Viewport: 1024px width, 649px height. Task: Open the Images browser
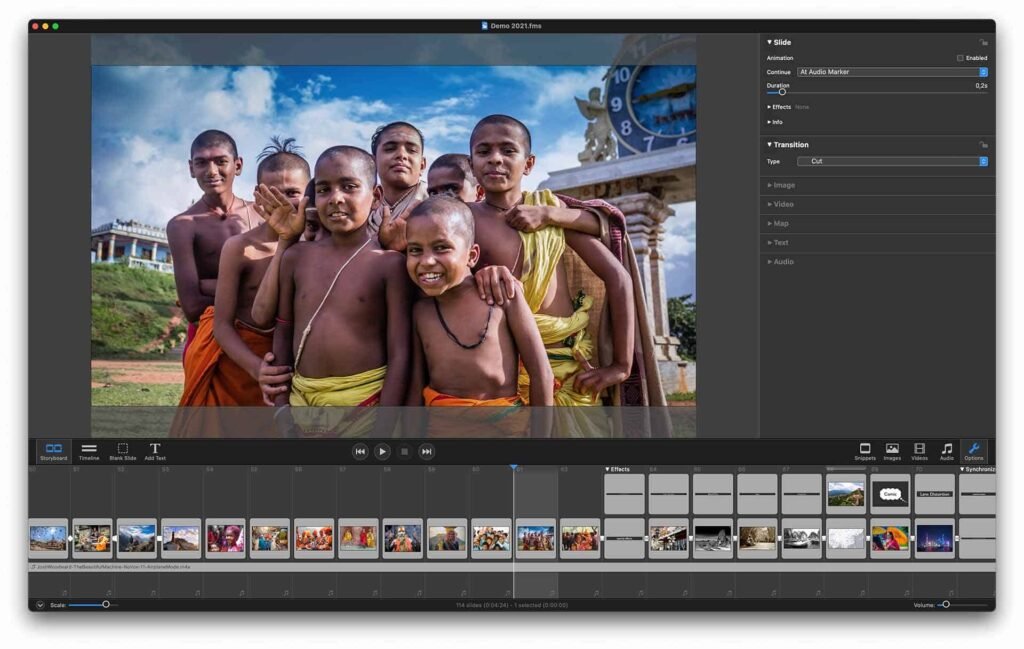click(891, 451)
